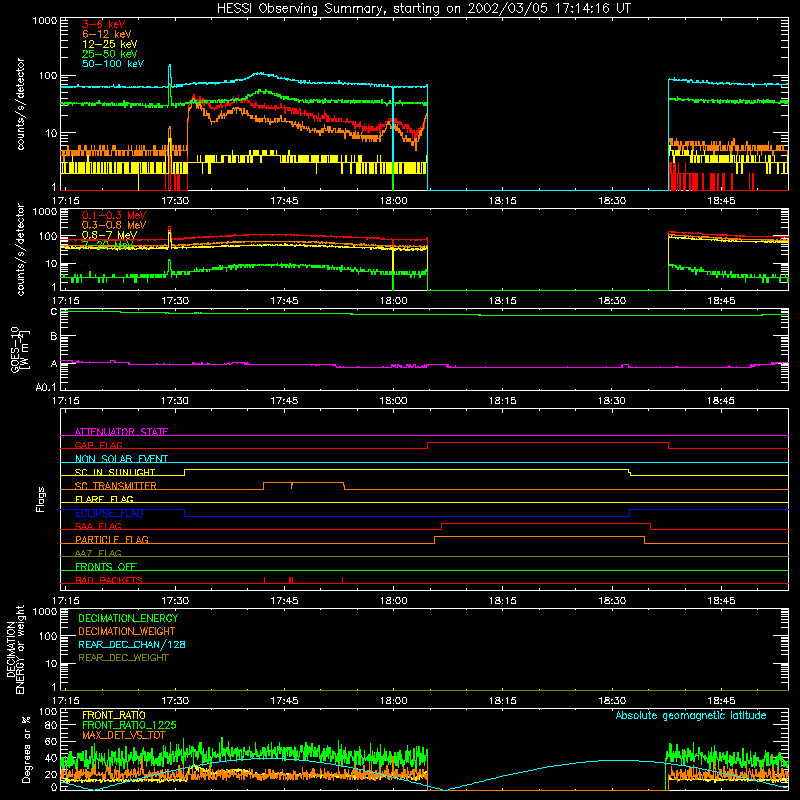Click the DECIMATION_ENERGY legend label

pyautogui.click(x=128, y=618)
